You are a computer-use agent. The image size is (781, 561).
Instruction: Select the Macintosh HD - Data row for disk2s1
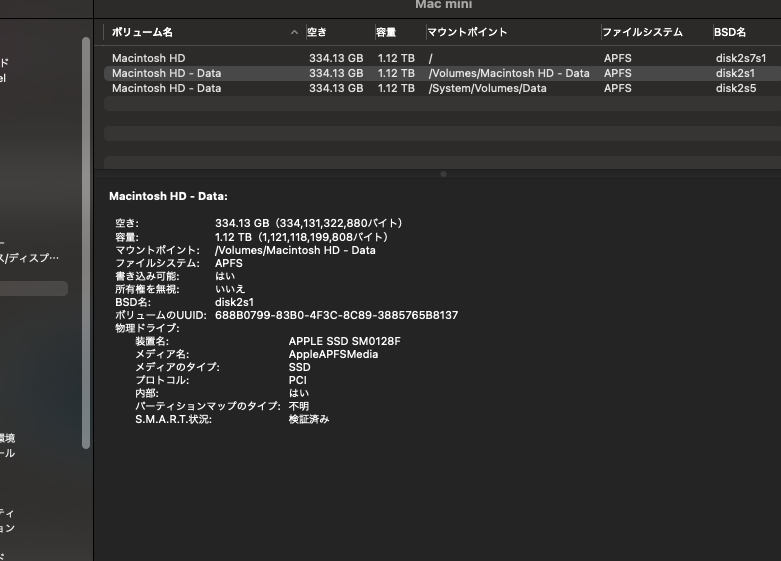(x=166, y=74)
